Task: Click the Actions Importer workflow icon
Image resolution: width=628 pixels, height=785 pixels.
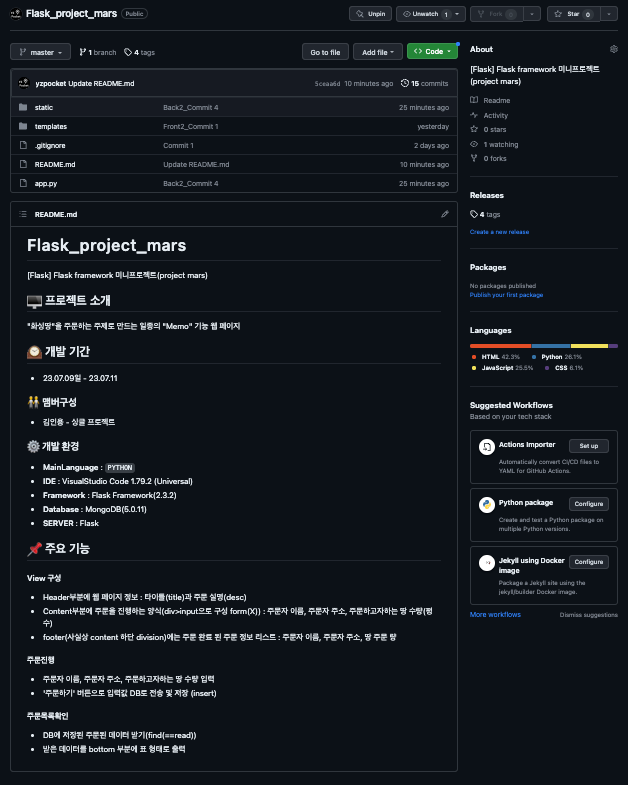Action: tap(486, 447)
